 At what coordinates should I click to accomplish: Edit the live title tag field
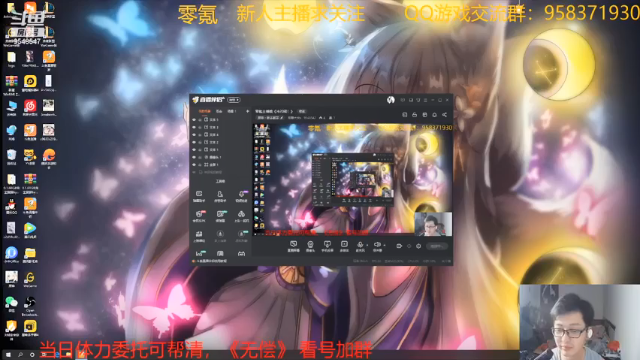(270, 118)
